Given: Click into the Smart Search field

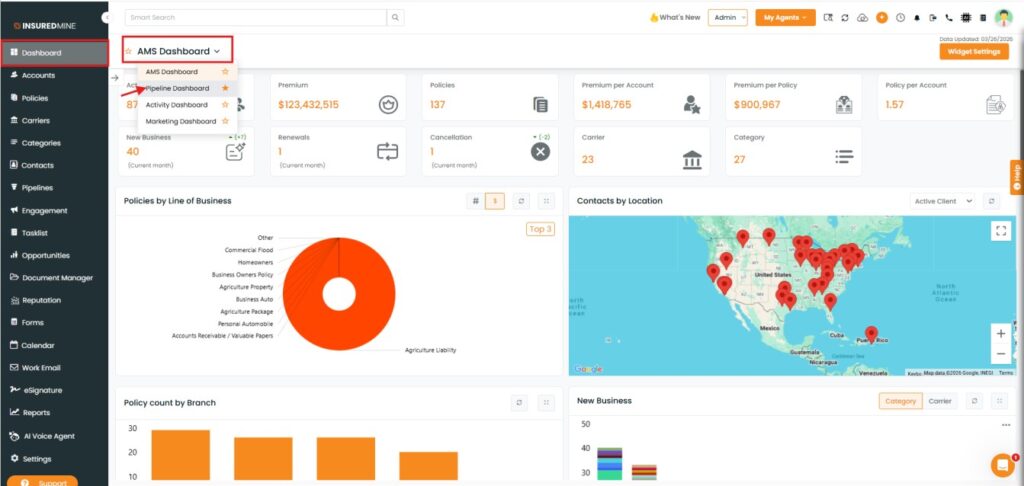Looking at the screenshot, I should point(255,18).
